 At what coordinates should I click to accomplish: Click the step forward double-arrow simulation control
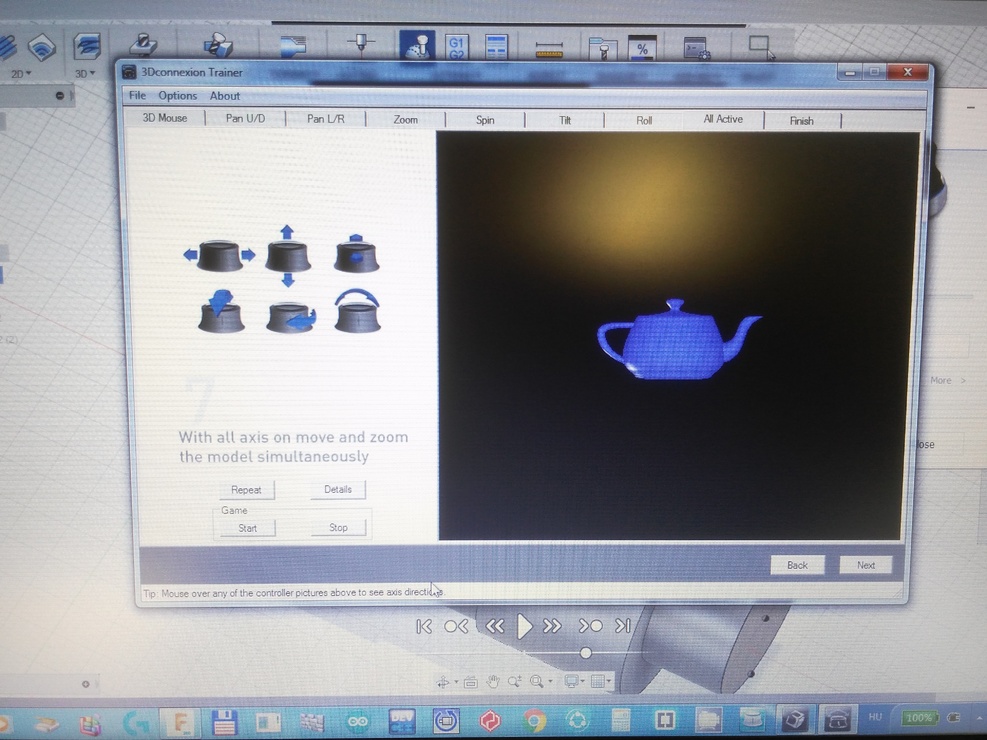(x=552, y=626)
